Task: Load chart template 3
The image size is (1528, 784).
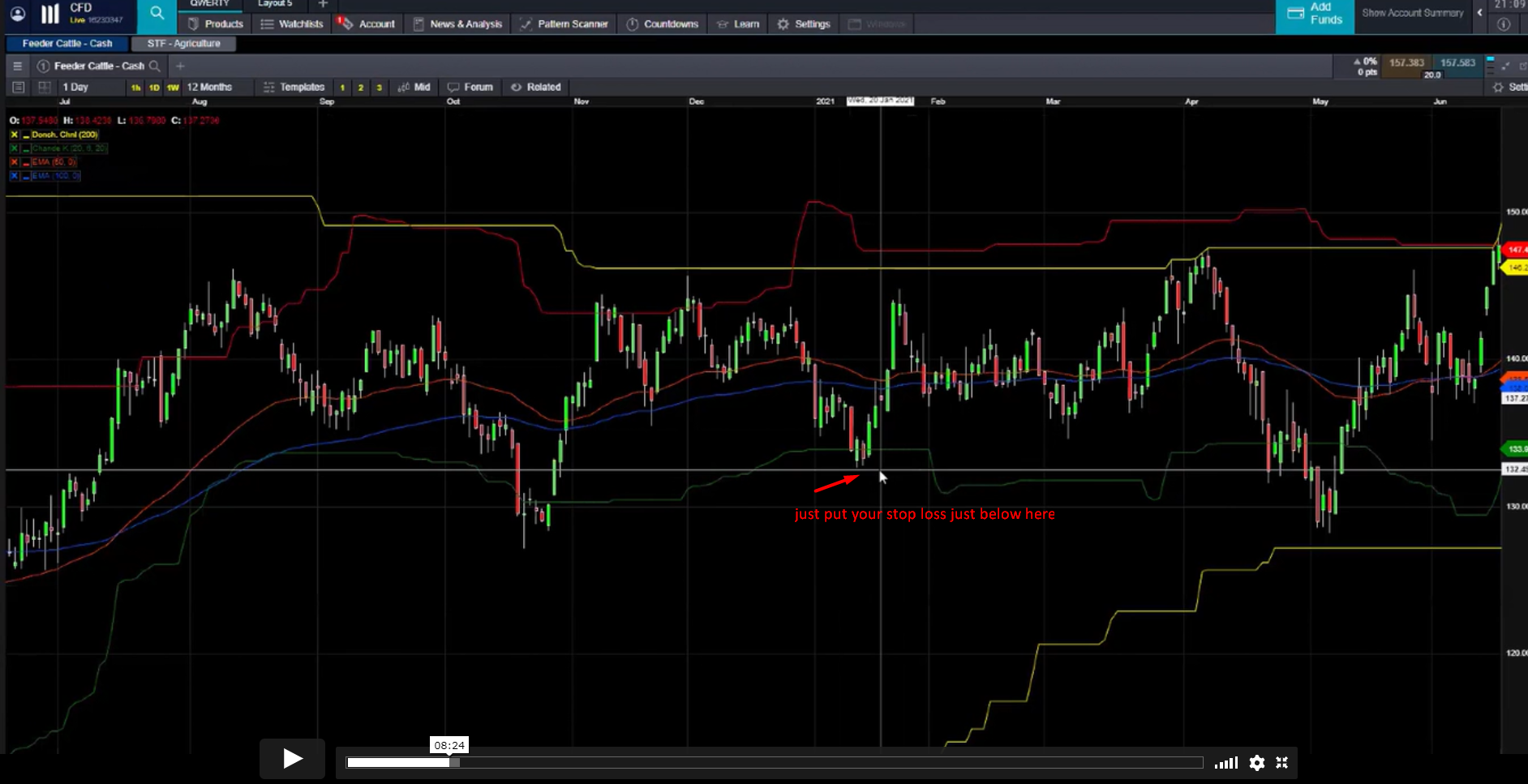Action: click(380, 88)
